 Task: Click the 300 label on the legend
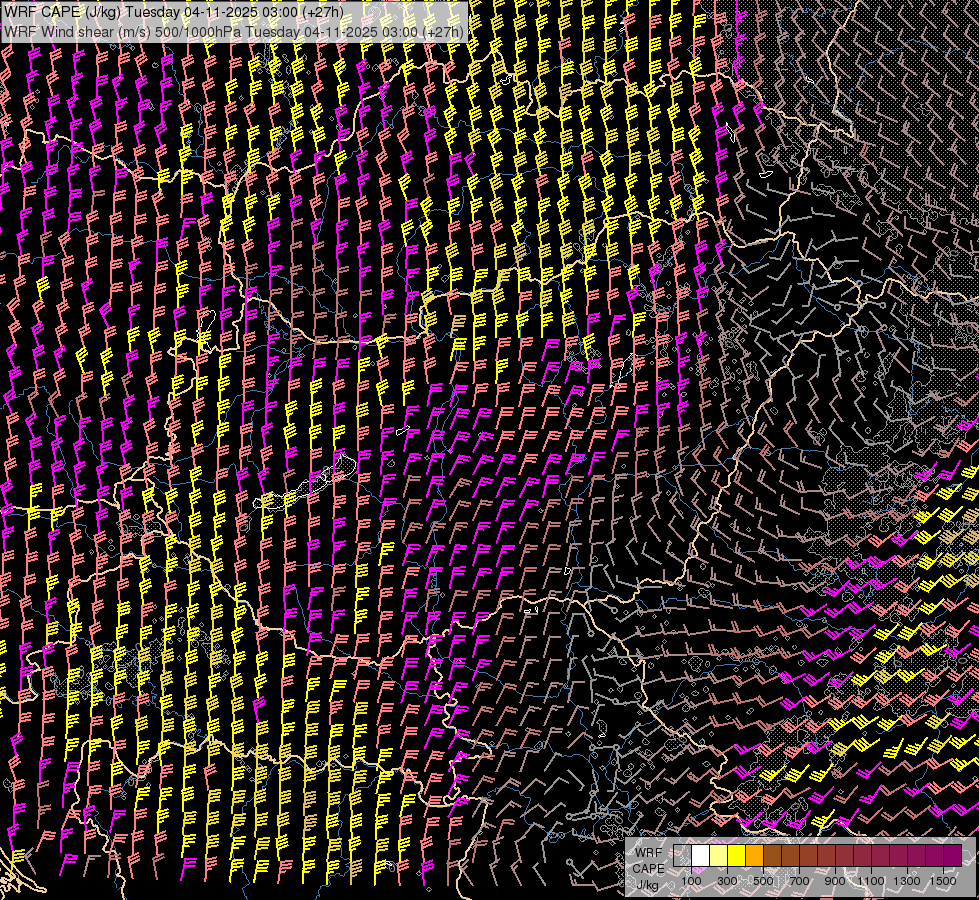tap(727, 881)
